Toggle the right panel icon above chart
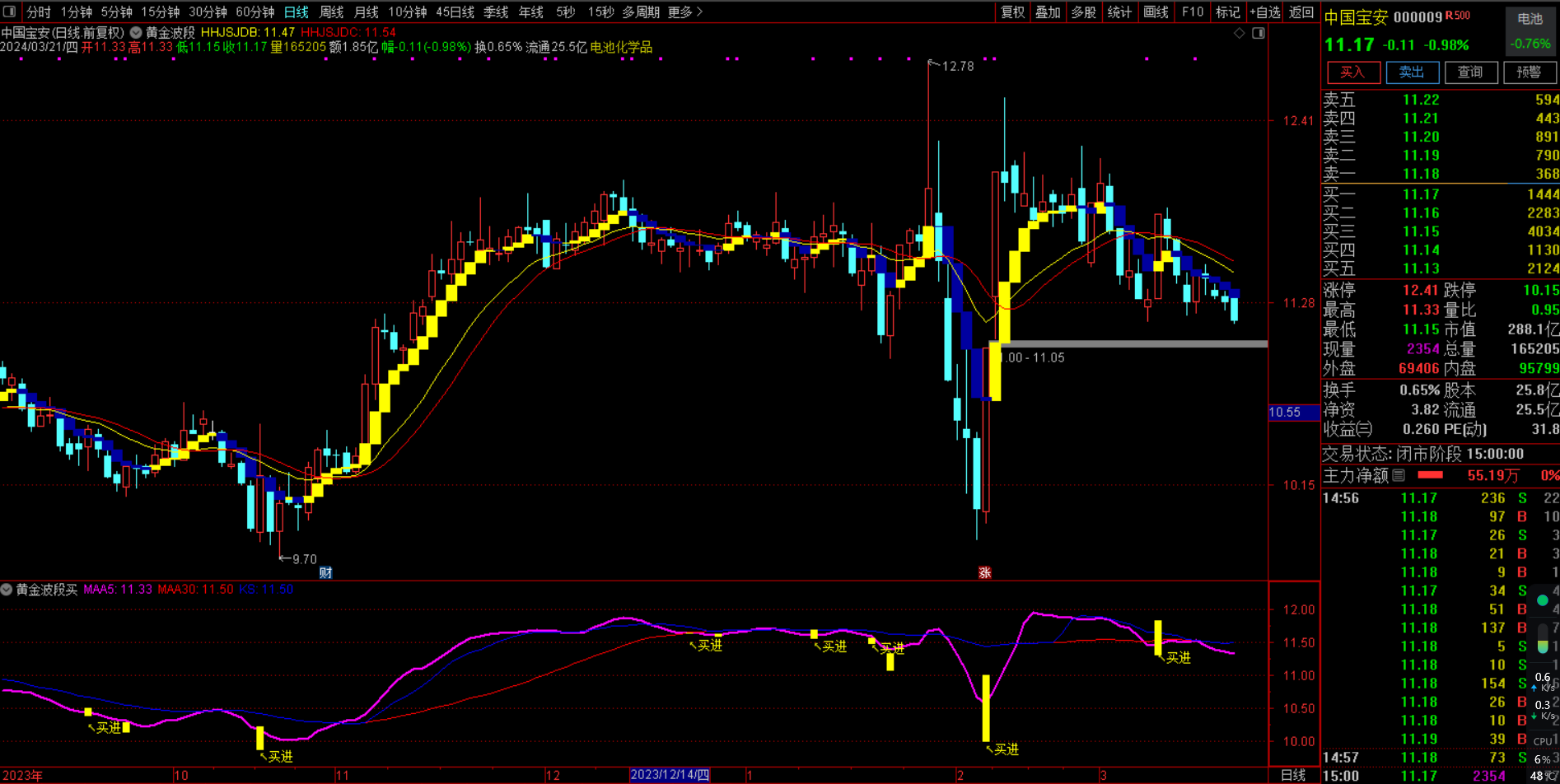The height and width of the screenshot is (784, 1560). pyautogui.click(x=1259, y=33)
